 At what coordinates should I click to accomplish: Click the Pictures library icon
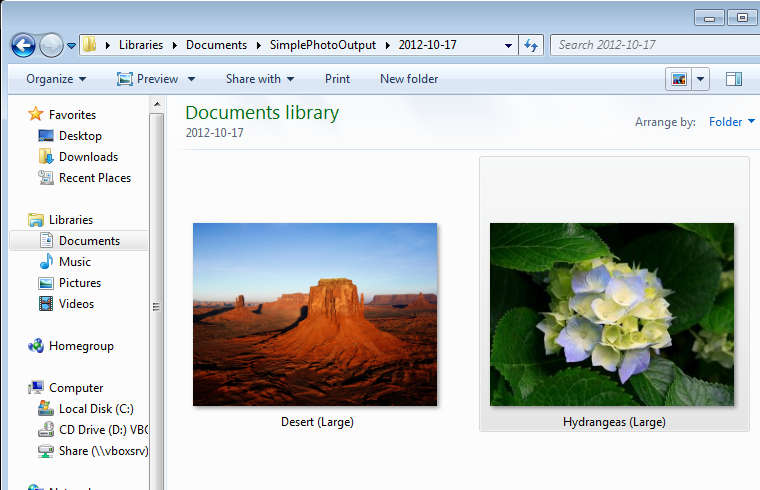pyautogui.click(x=46, y=283)
